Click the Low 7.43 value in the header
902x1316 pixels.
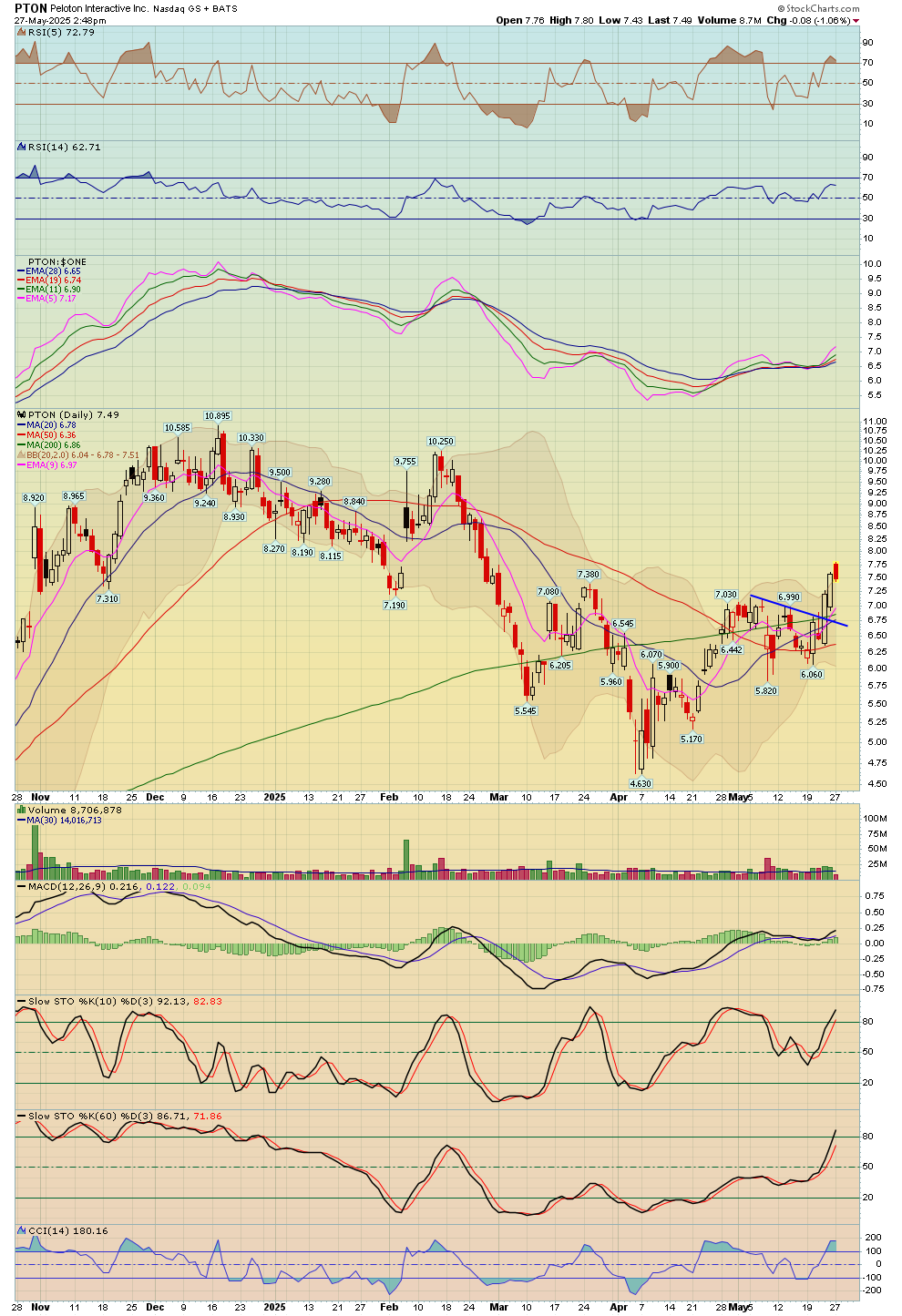pos(621,20)
